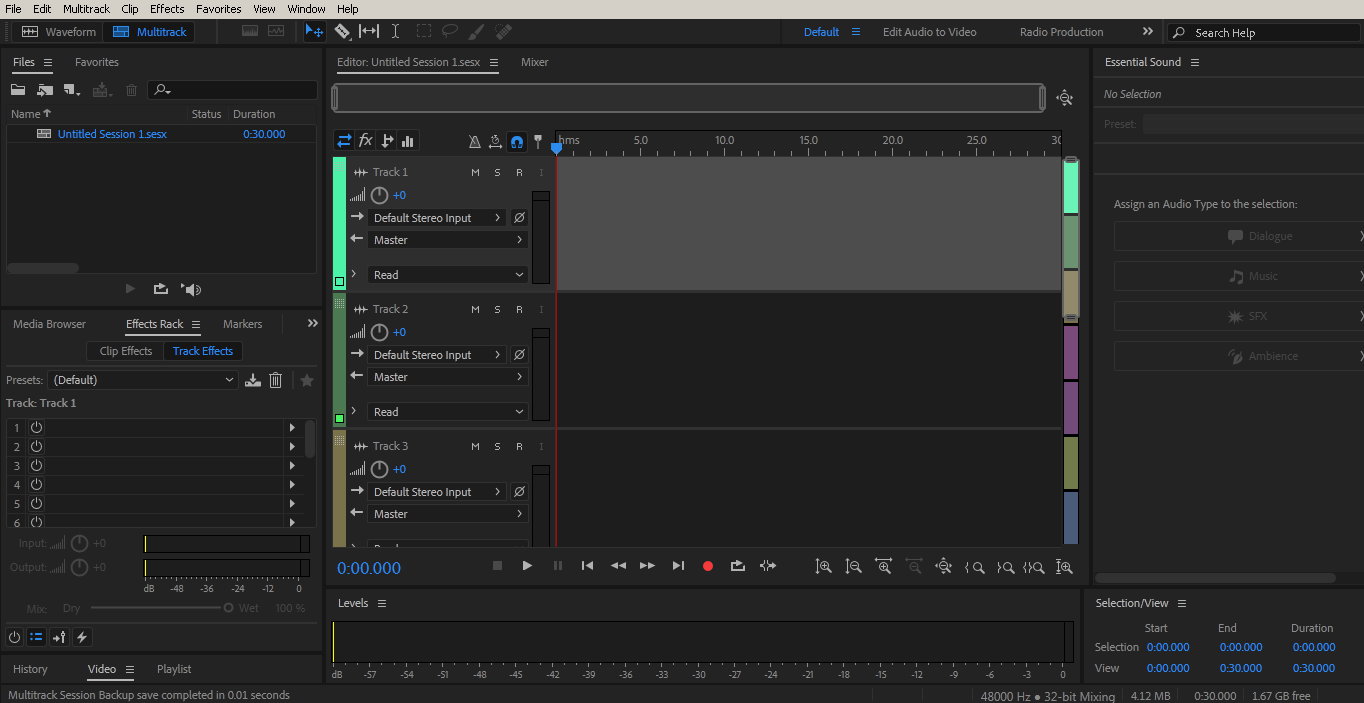The width and height of the screenshot is (1364, 703).
Task: Delete effects rack preset trash icon
Action: (x=276, y=380)
